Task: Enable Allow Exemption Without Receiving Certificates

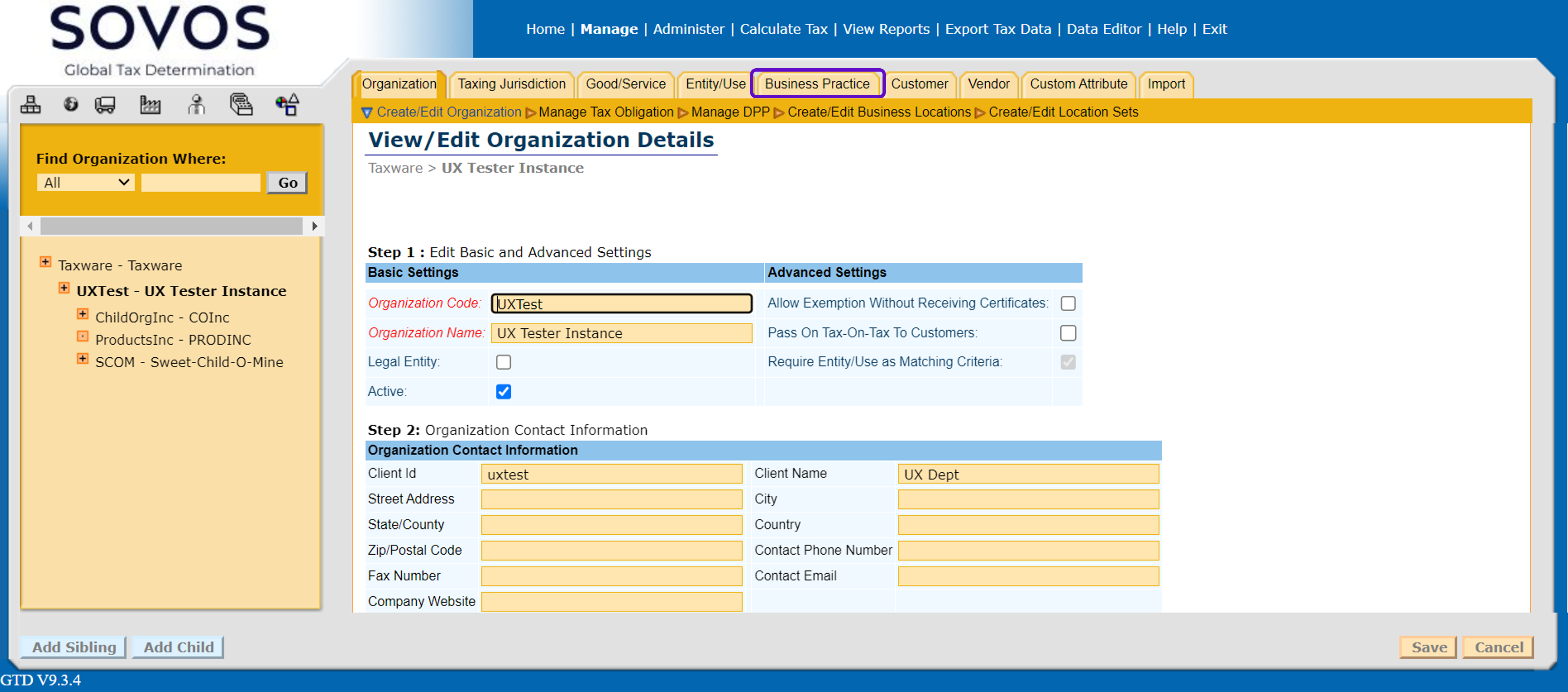Action: coord(1068,303)
